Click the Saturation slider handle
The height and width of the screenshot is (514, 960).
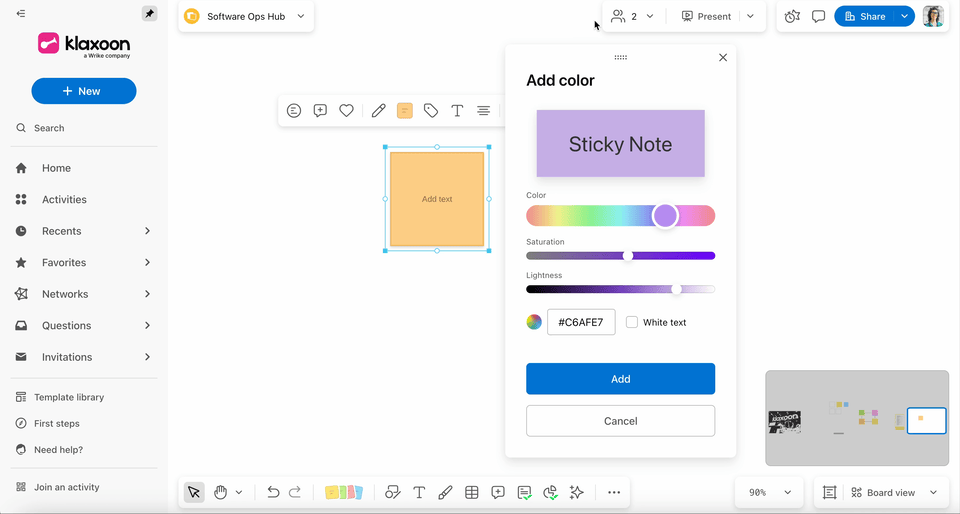point(628,256)
